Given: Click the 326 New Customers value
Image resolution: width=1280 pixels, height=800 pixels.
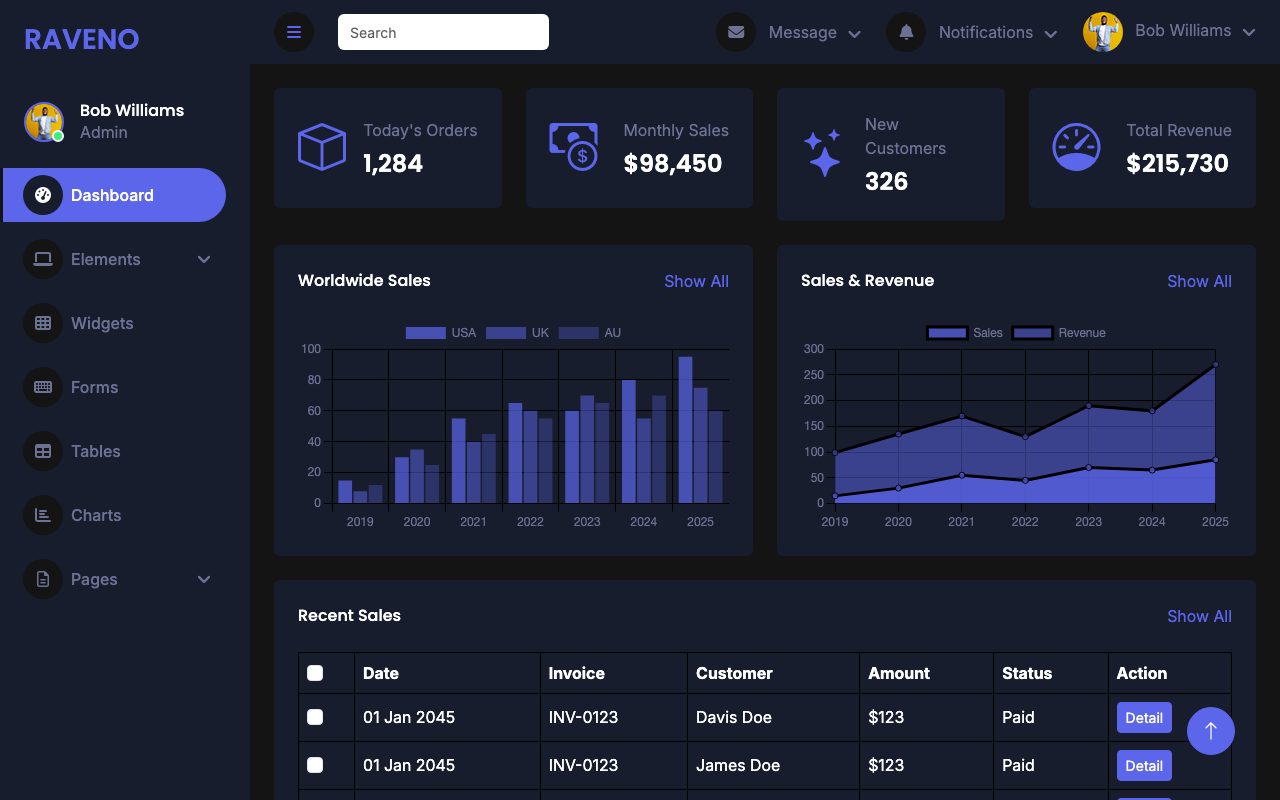Looking at the screenshot, I should click(x=886, y=181).
